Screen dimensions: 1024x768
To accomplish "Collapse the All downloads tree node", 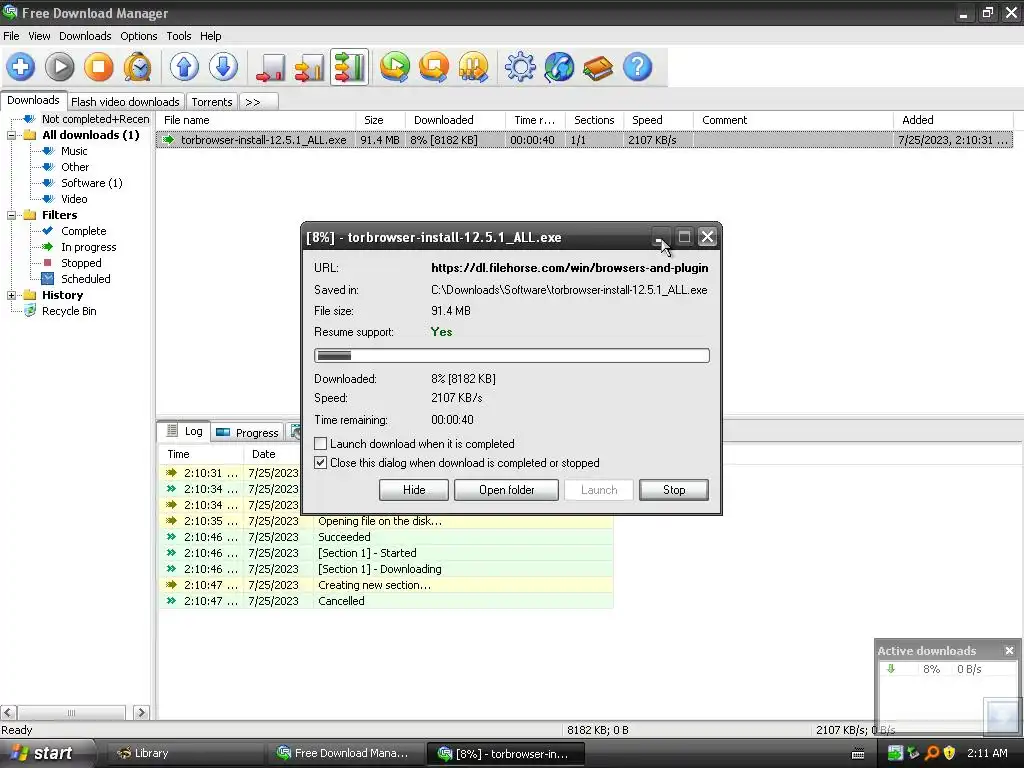I will pyautogui.click(x=11, y=135).
